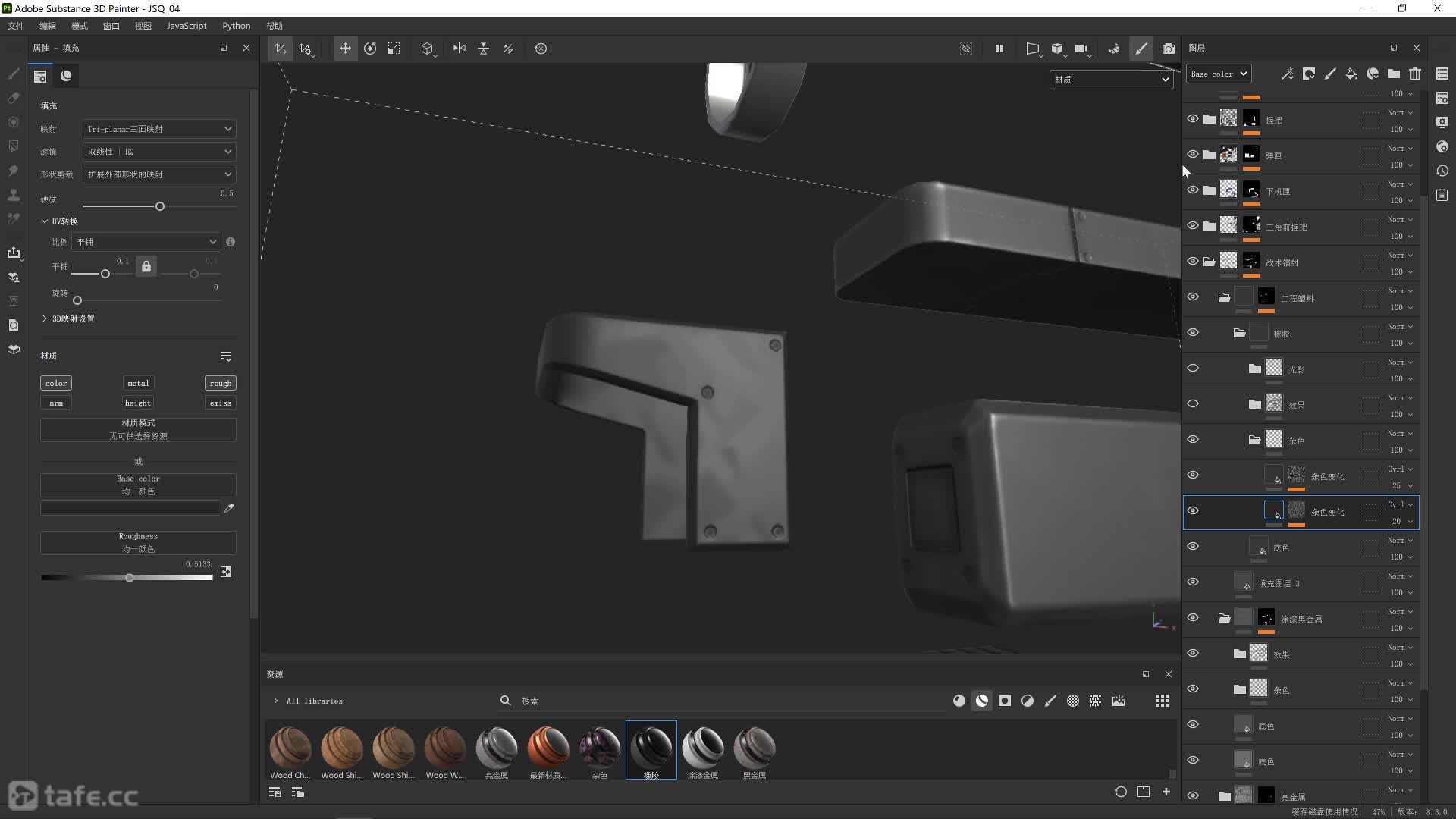The image size is (1456, 819).
Task: Open the camera screenshot icon in viewport toolbar
Action: 1169,49
